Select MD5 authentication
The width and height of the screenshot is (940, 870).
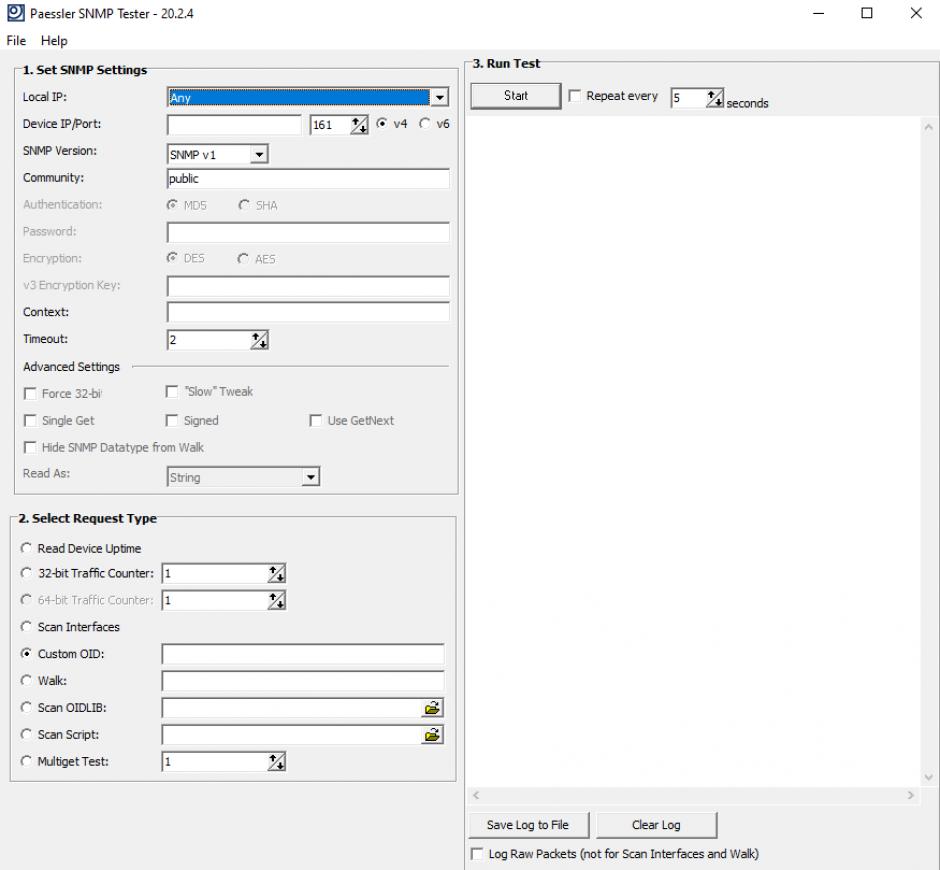click(x=173, y=205)
